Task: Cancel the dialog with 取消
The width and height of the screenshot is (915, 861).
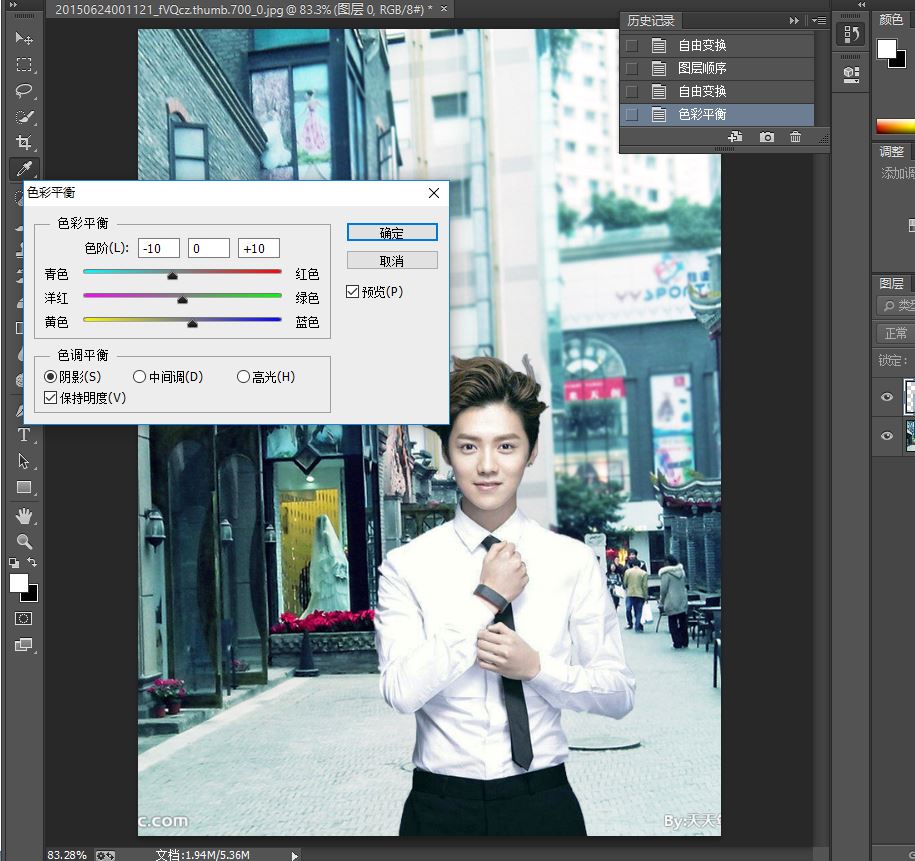Action: pyautogui.click(x=392, y=260)
